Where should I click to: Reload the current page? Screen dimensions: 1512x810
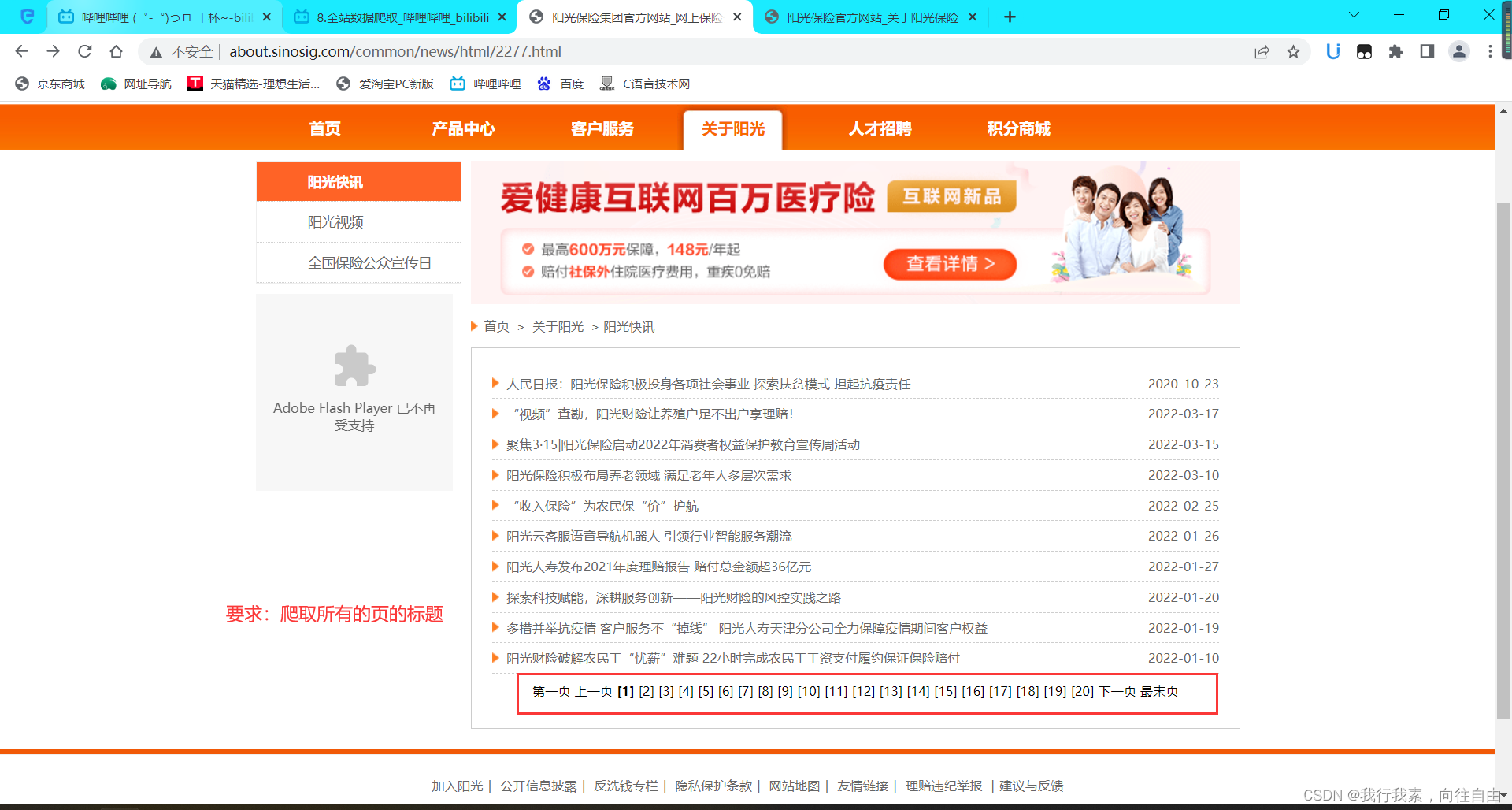[x=84, y=51]
